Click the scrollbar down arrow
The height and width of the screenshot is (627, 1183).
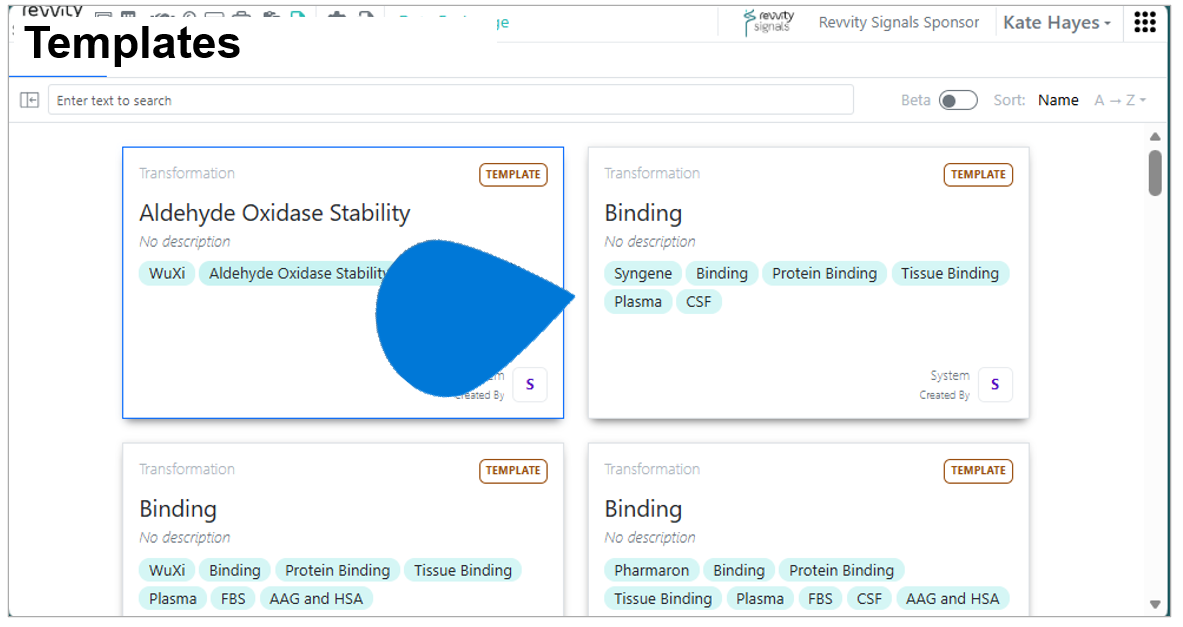1154,604
